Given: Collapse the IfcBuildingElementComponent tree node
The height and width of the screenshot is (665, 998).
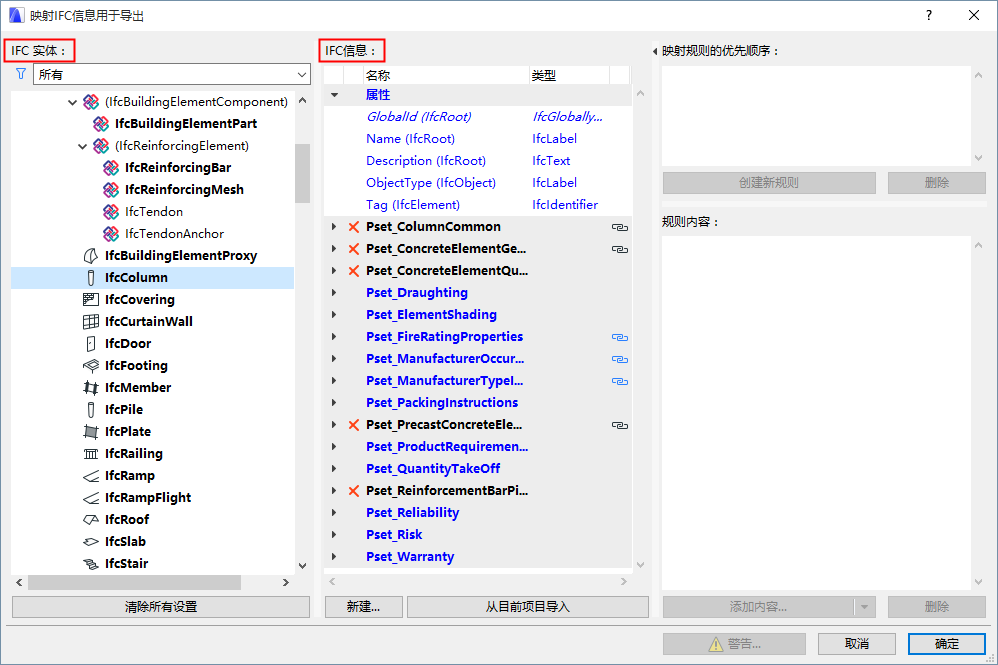Looking at the screenshot, I should (73, 102).
